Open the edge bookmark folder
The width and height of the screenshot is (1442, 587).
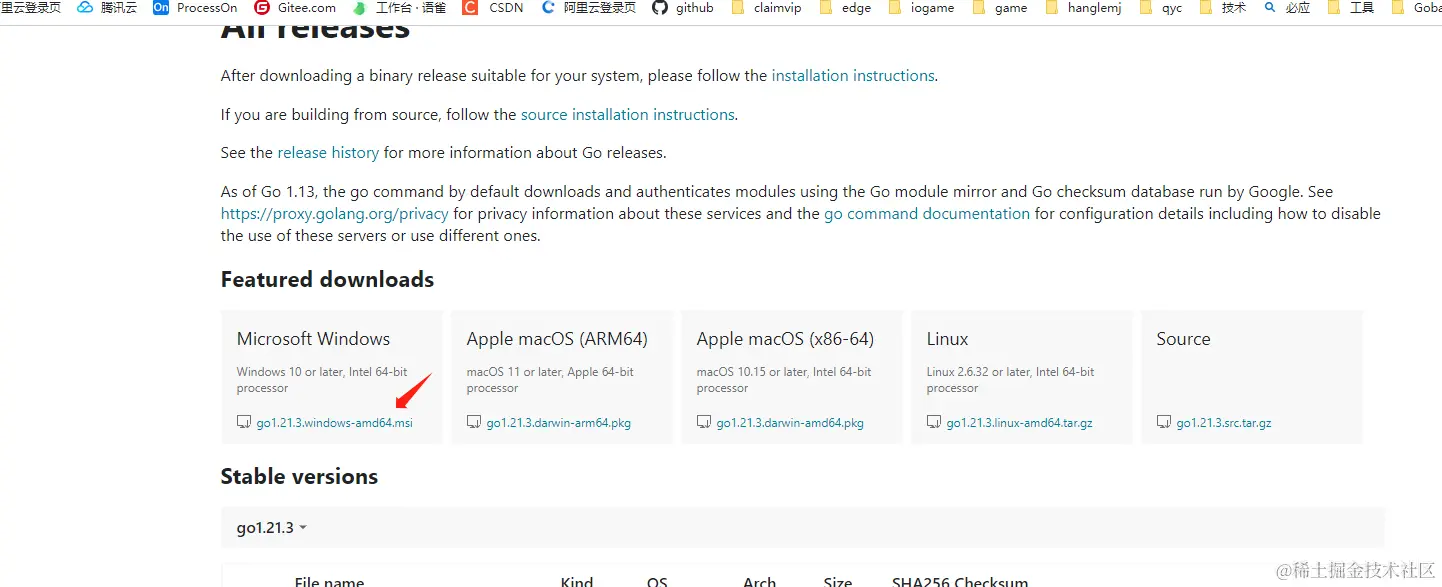pos(845,8)
